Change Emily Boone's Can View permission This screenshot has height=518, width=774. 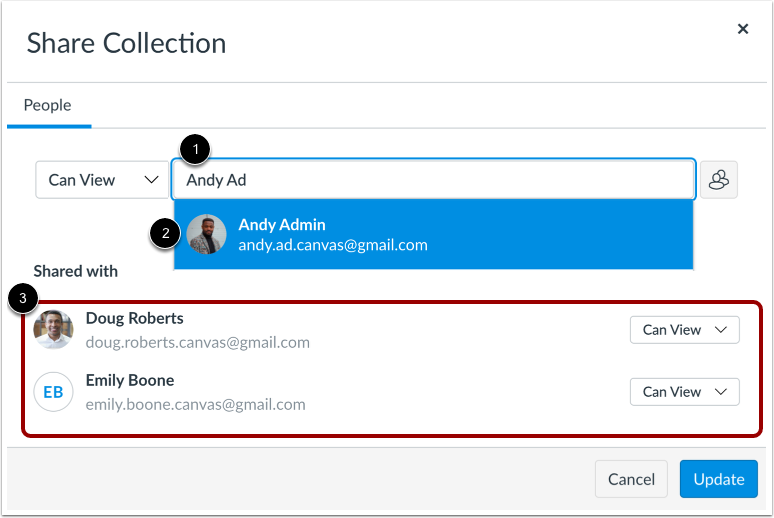684,392
